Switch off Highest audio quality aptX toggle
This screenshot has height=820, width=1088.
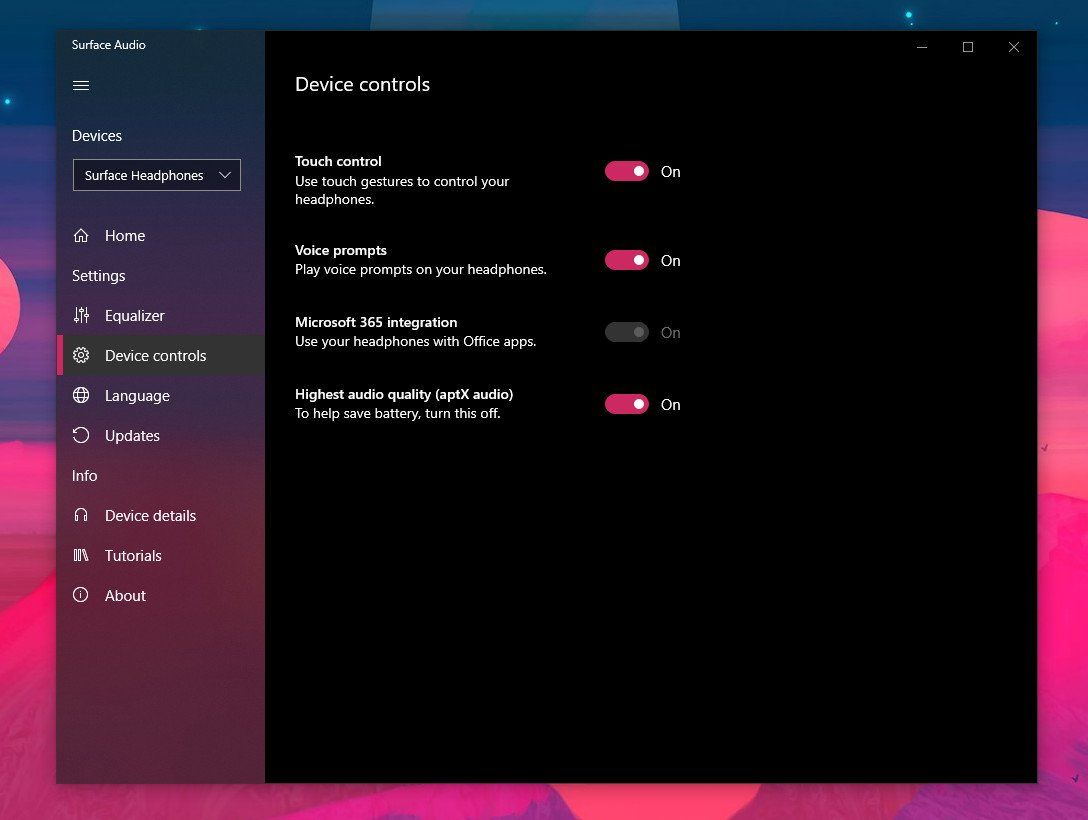(x=627, y=404)
